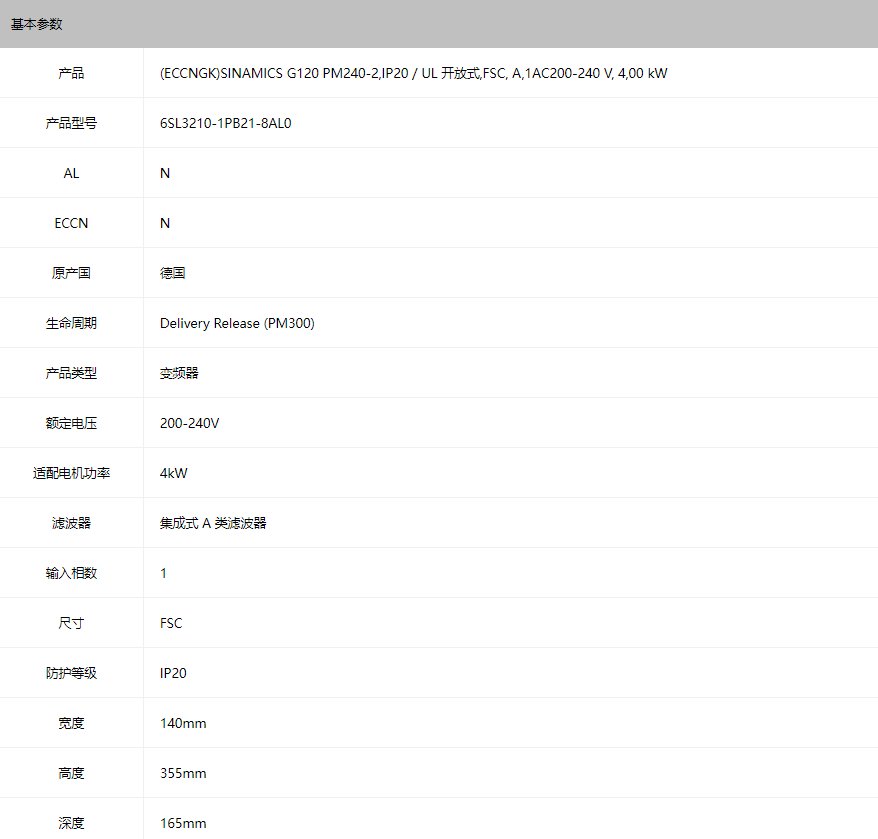Click the 产品类型 label

pos(71,373)
